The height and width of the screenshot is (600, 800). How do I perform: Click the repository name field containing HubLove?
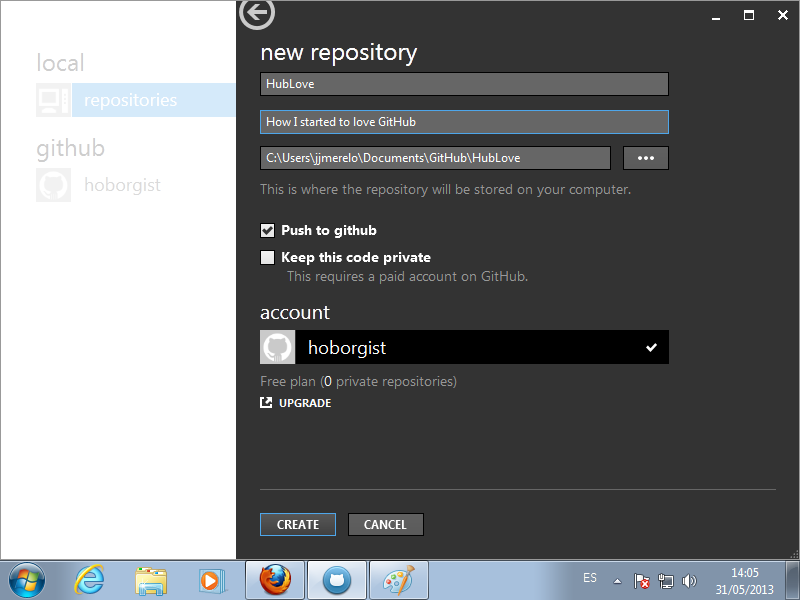click(x=464, y=84)
